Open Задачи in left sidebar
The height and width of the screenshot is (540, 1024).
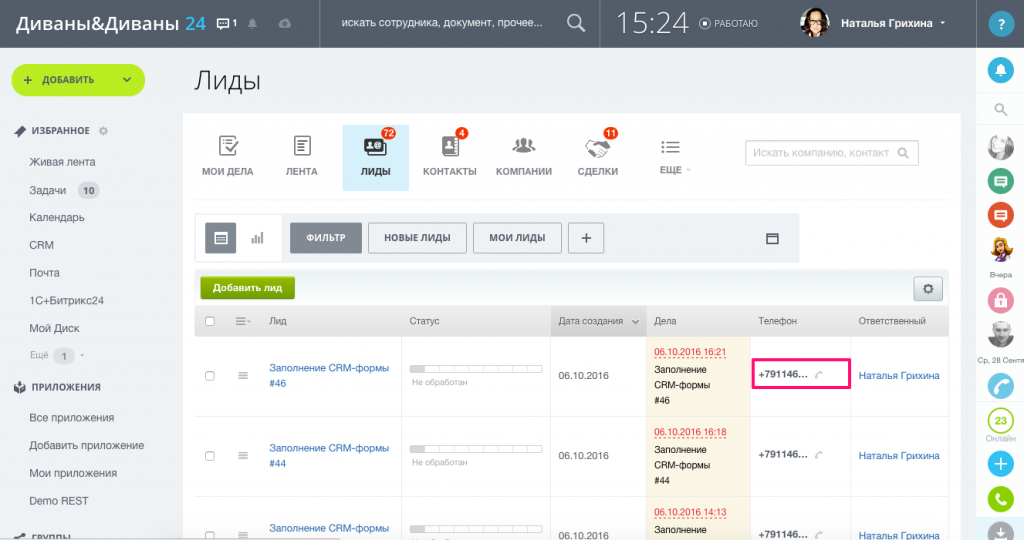[48, 190]
